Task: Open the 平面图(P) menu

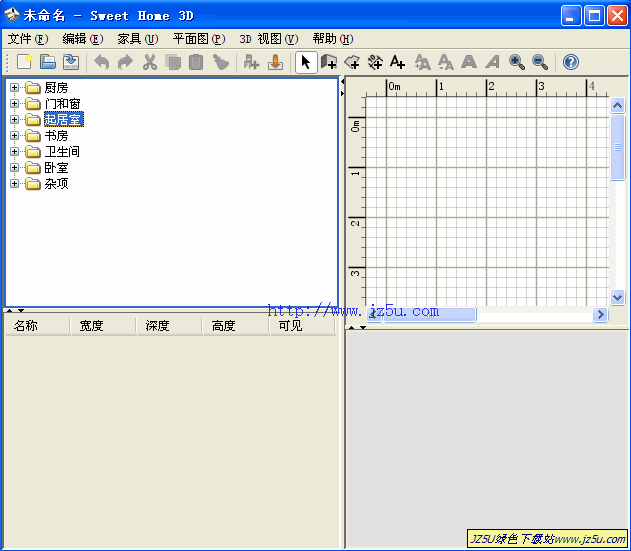Action: pos(199,39)
